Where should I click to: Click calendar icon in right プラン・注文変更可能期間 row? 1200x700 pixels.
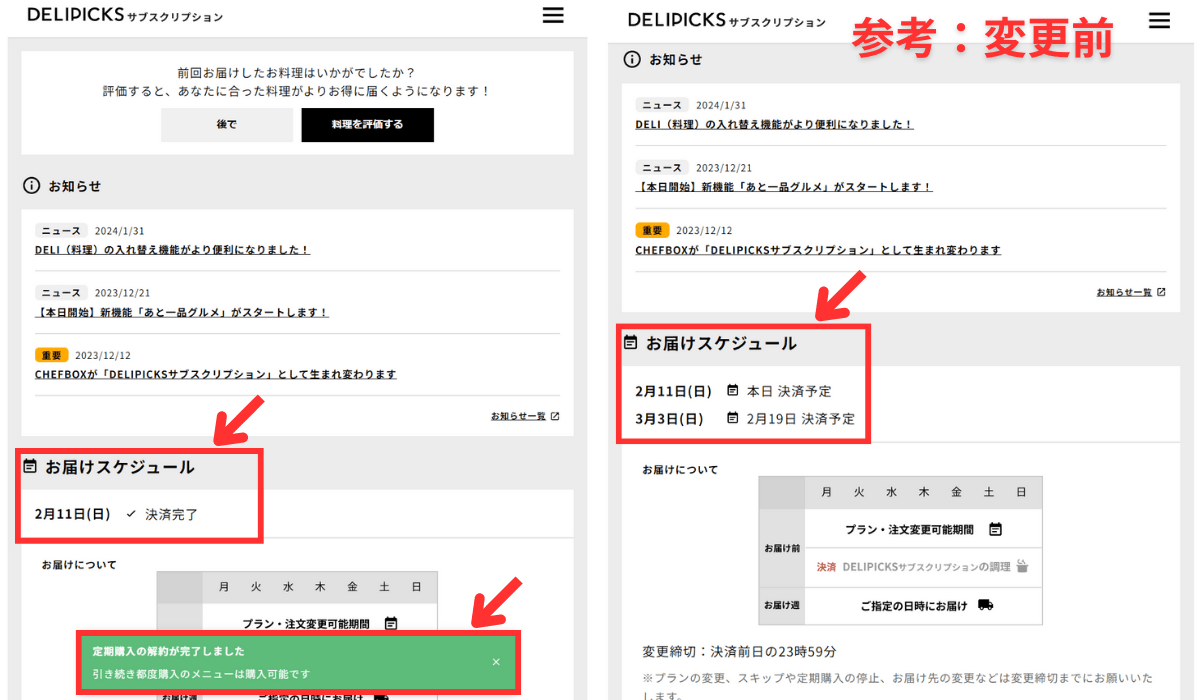click(x=996, y=529)
